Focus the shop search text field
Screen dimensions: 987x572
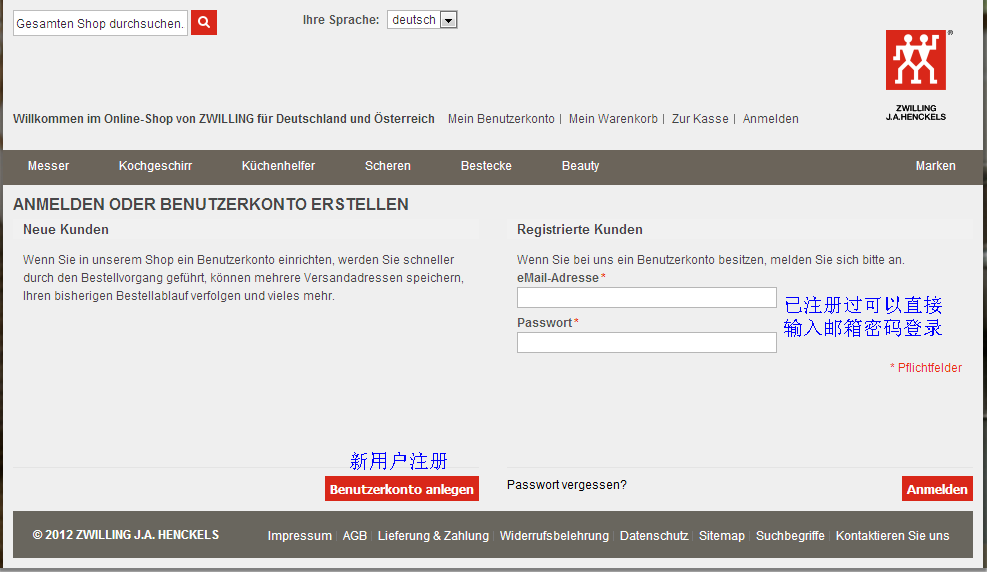point(100,23)
